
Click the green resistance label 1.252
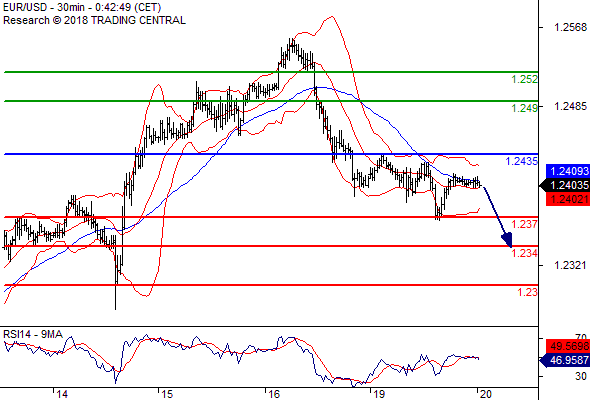525,79
